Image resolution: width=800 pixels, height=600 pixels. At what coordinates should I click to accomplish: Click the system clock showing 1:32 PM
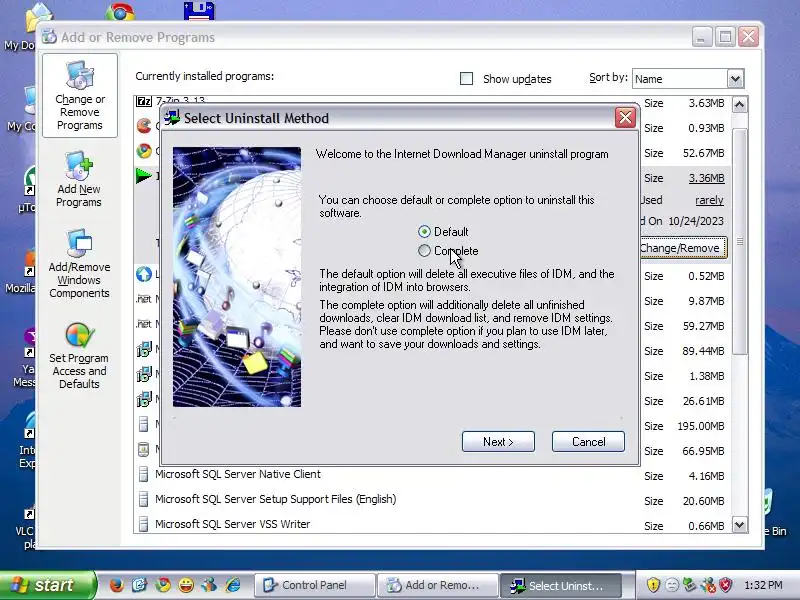763,585
